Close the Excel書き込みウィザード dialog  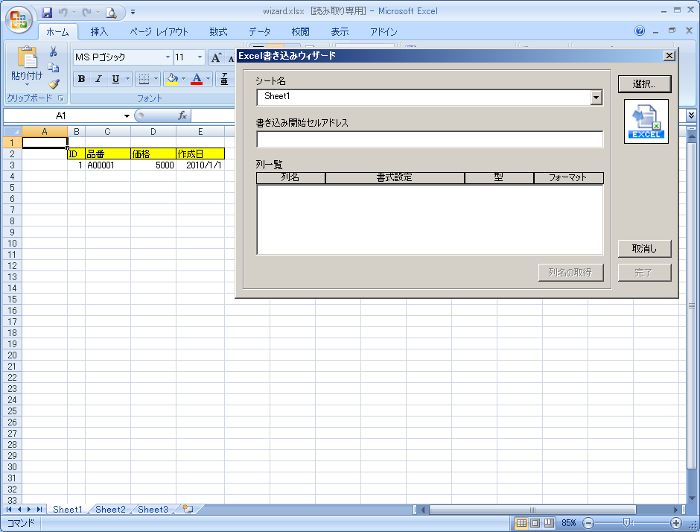coord(669,56)
